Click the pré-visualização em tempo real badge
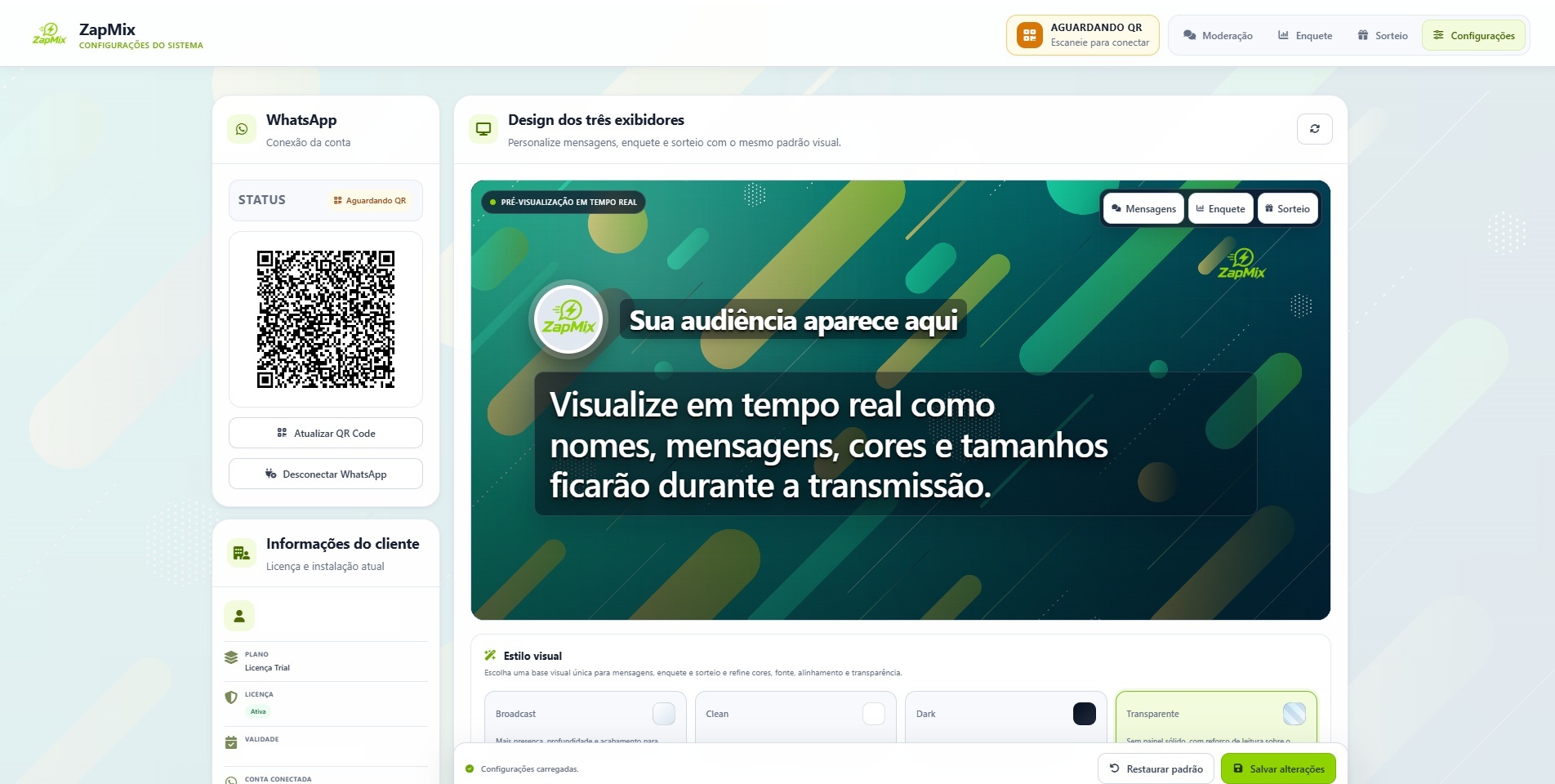The image size is (1555, 784). (564, 203)
